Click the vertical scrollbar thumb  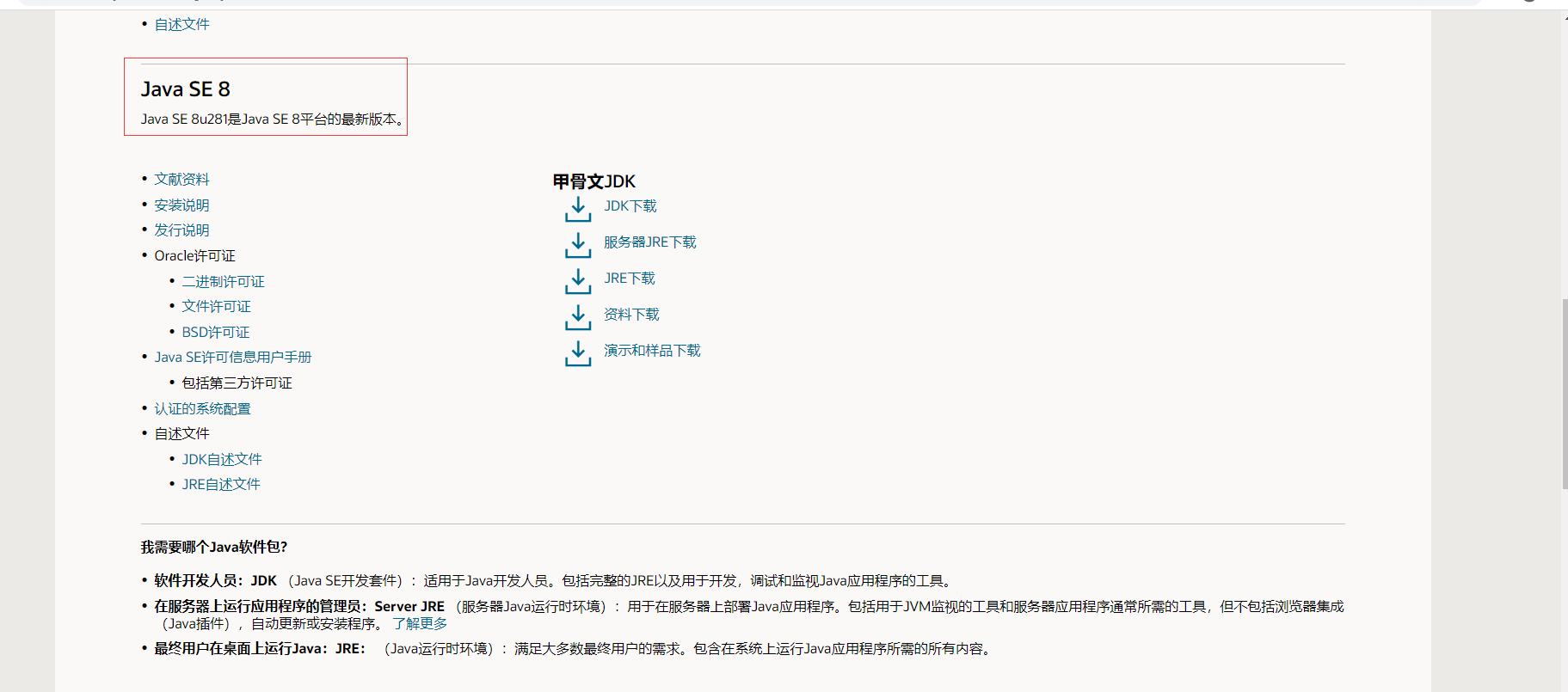coord(1565,394)
